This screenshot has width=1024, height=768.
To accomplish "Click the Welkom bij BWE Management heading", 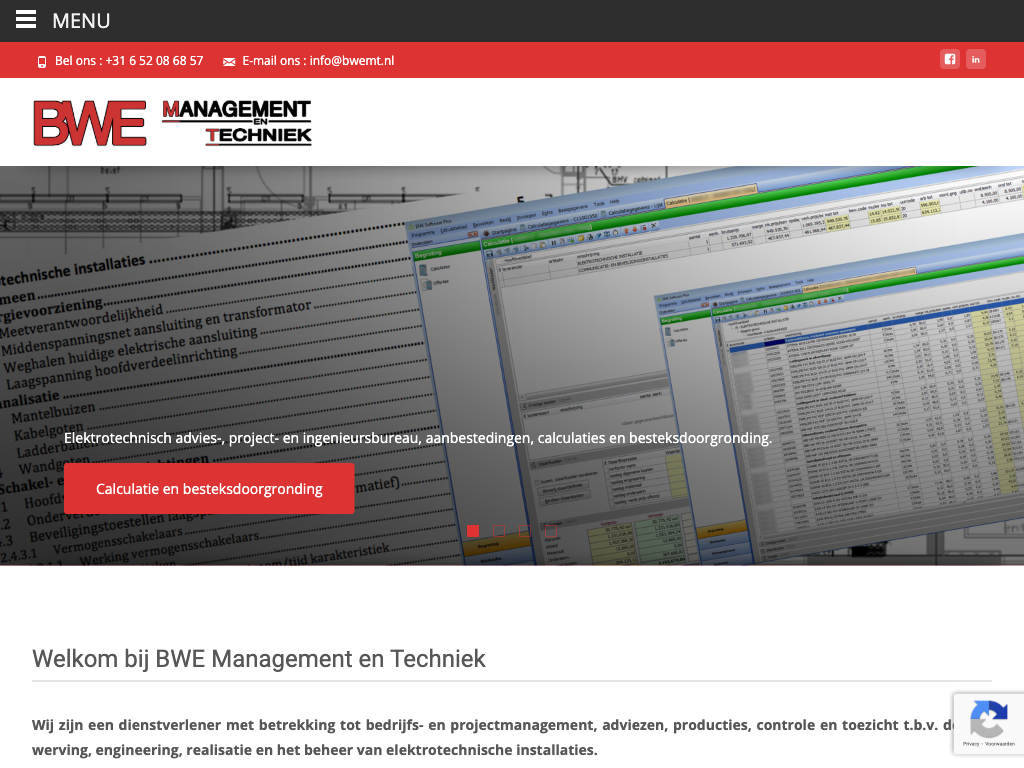I will coord(259,658).
